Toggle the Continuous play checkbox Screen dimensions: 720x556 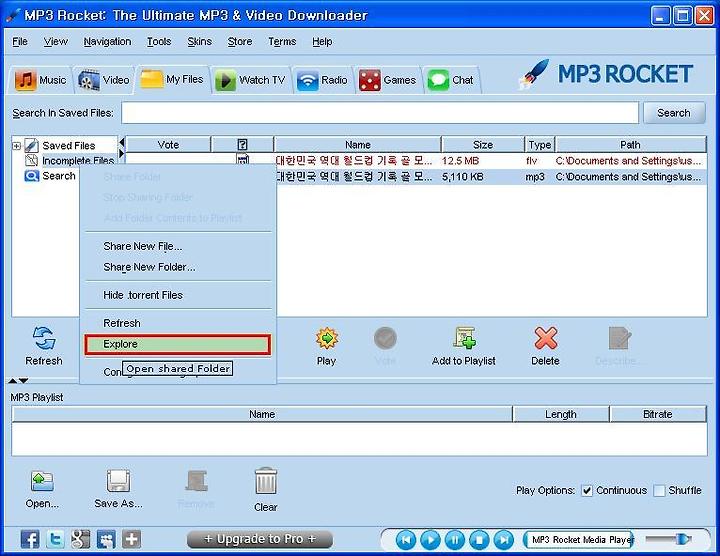(x=587, y=491)
